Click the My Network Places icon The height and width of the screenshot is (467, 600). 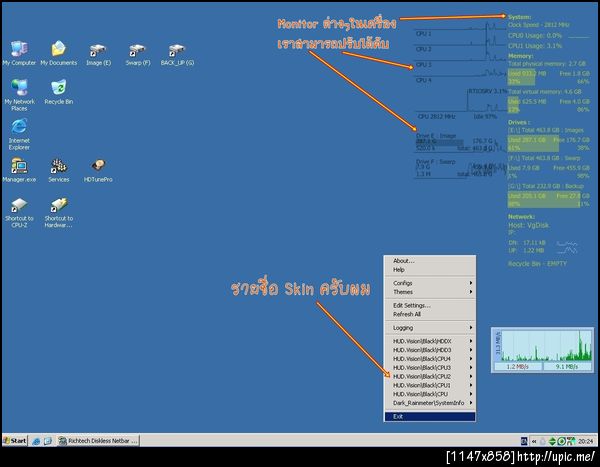tap(19, 95)
